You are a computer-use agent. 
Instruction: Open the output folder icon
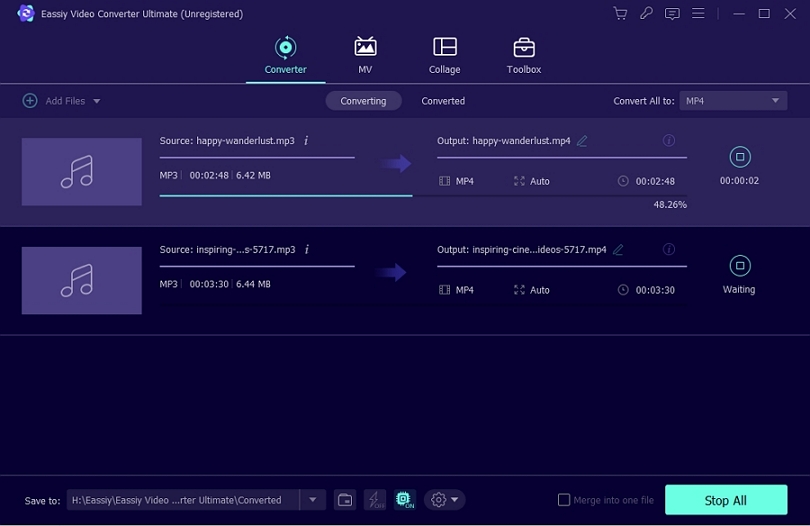click(x=345, y=500)
